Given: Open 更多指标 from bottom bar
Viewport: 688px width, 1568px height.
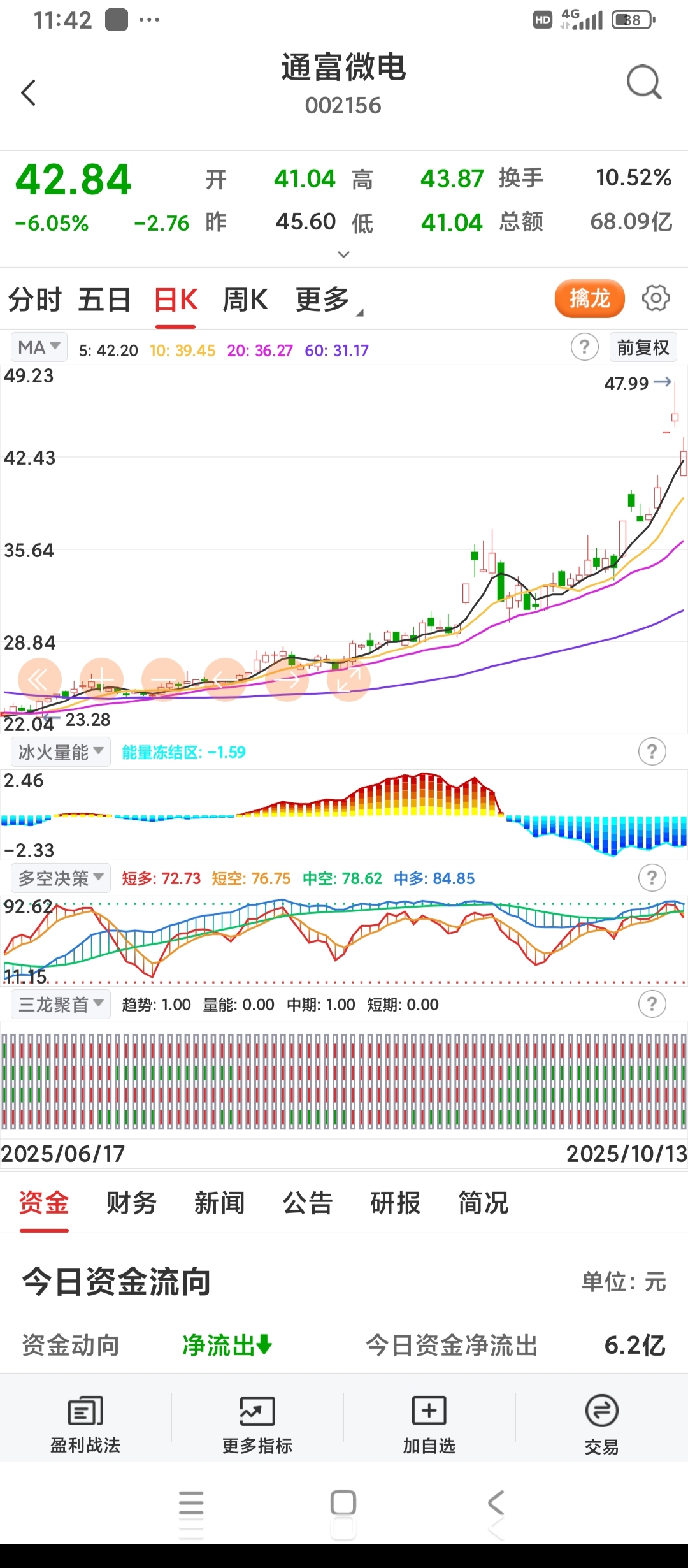Looking at the screenshot, I should point(257,1425).
